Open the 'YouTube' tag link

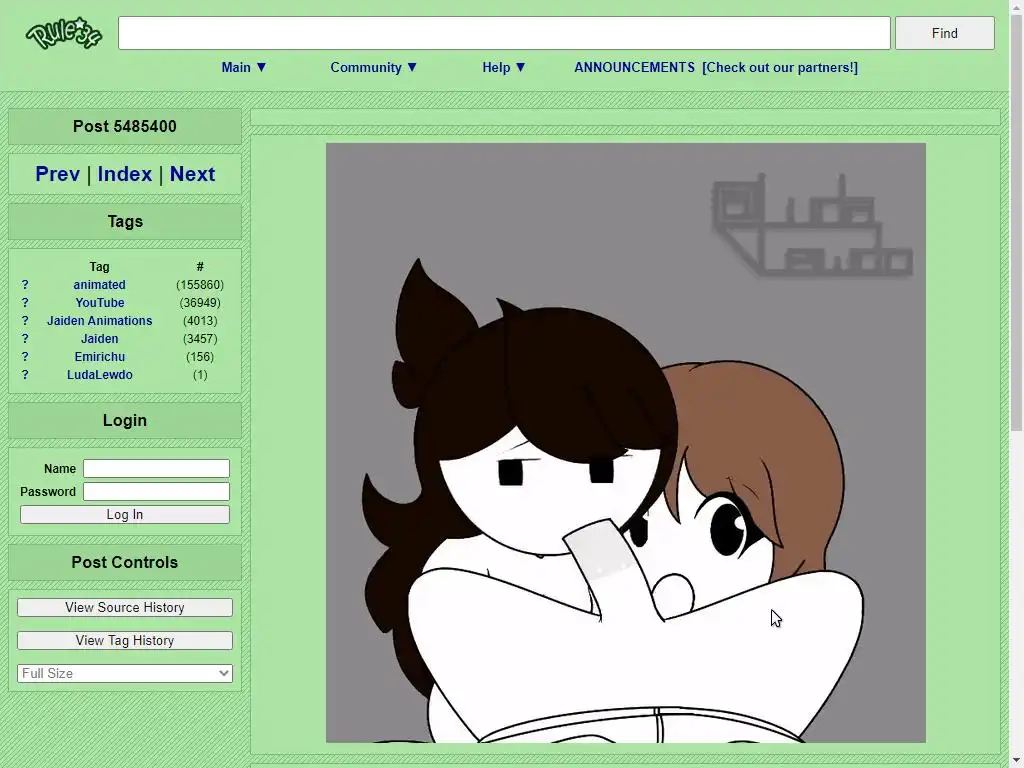(x=99, y=302)
